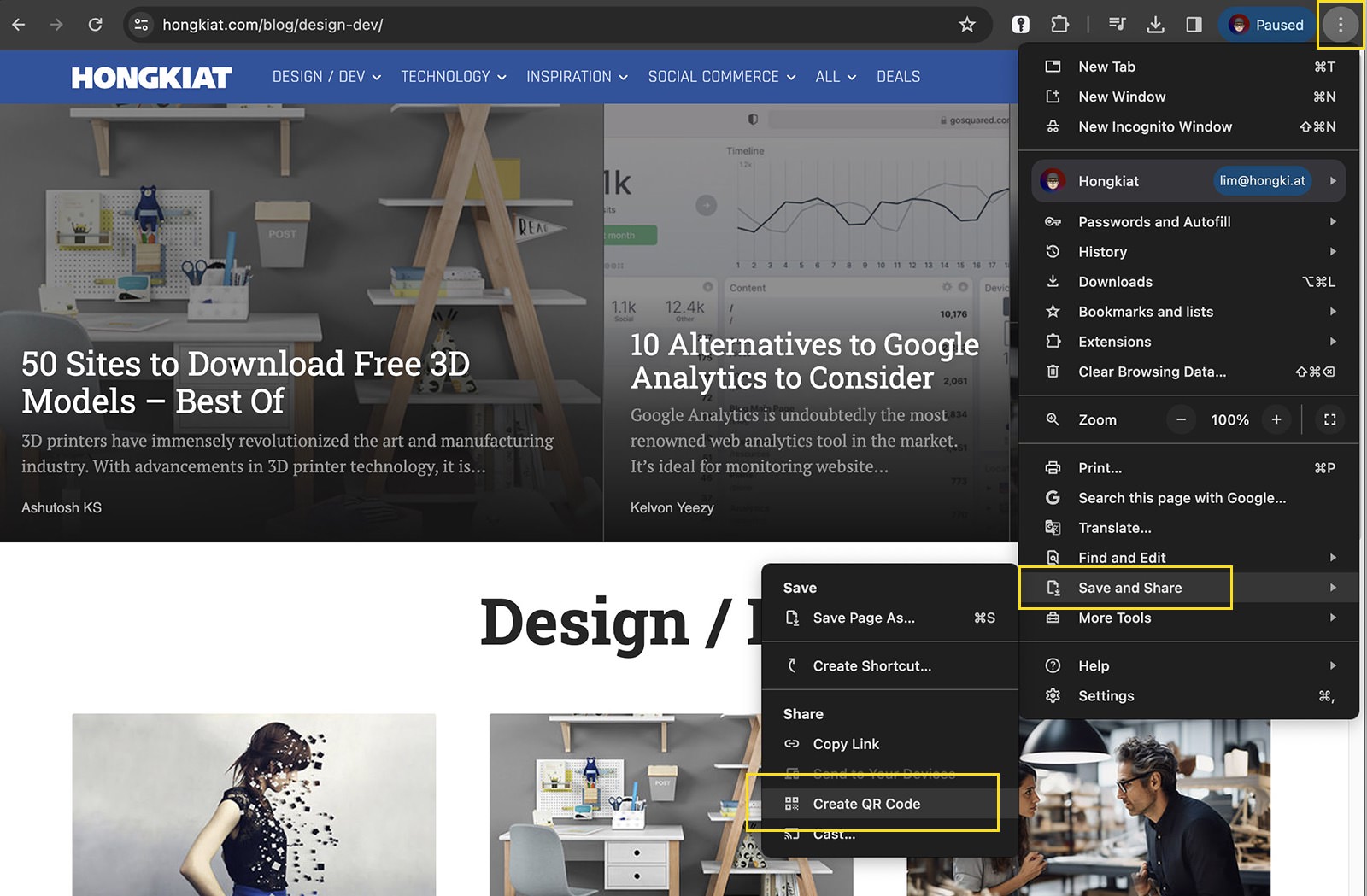Select New Window in Chrome menu

pyautogui.click(x=1188, y=97)
